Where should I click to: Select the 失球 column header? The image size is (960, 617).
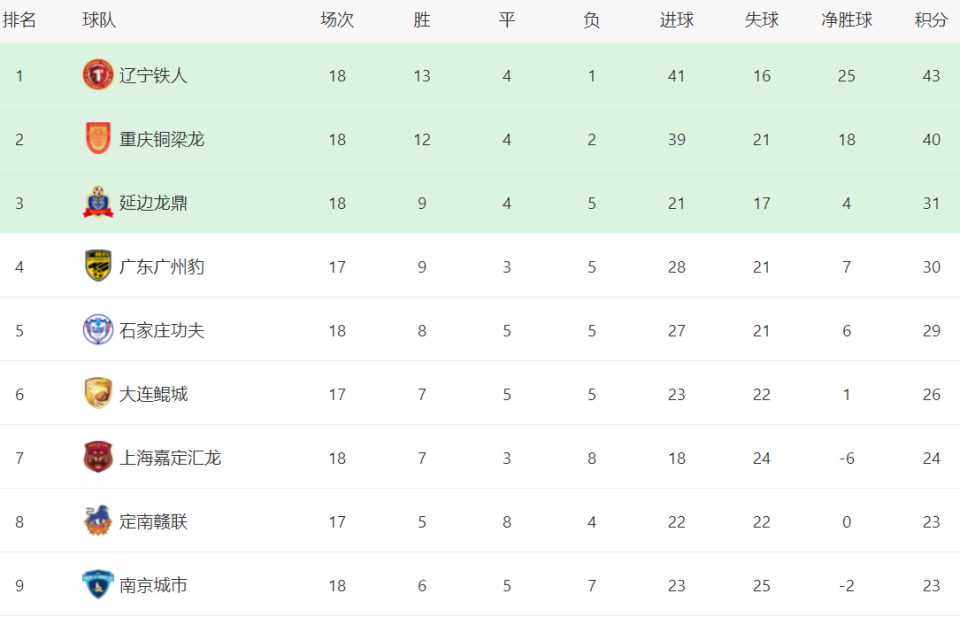point(762,20)
